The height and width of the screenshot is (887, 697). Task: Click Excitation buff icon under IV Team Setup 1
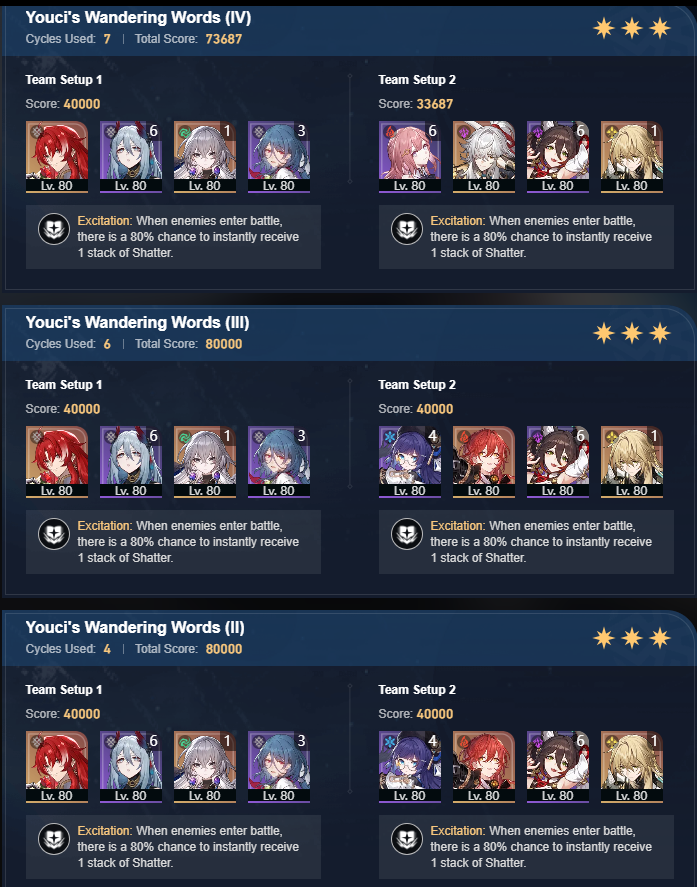point(54,230)
